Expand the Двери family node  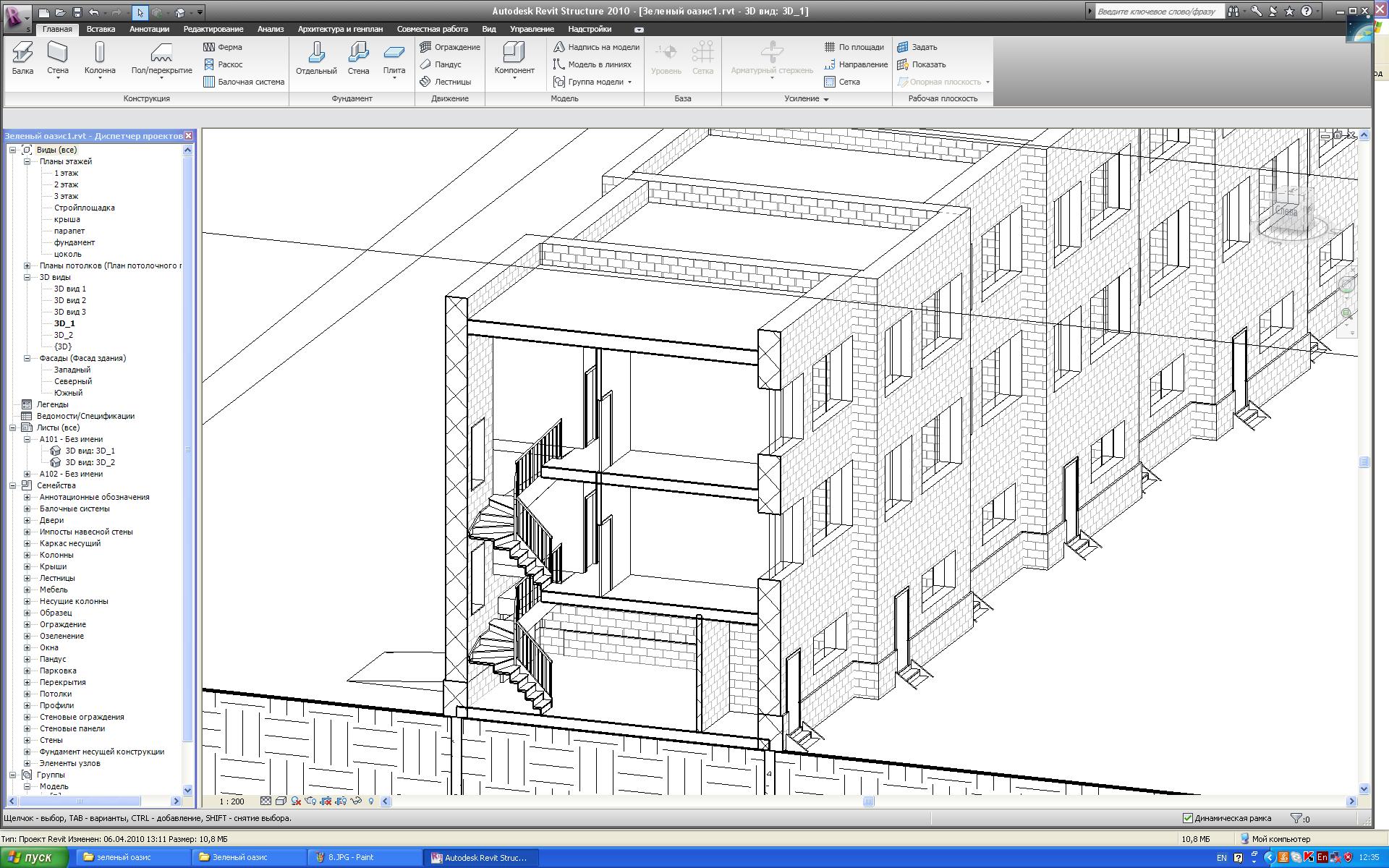27,520
